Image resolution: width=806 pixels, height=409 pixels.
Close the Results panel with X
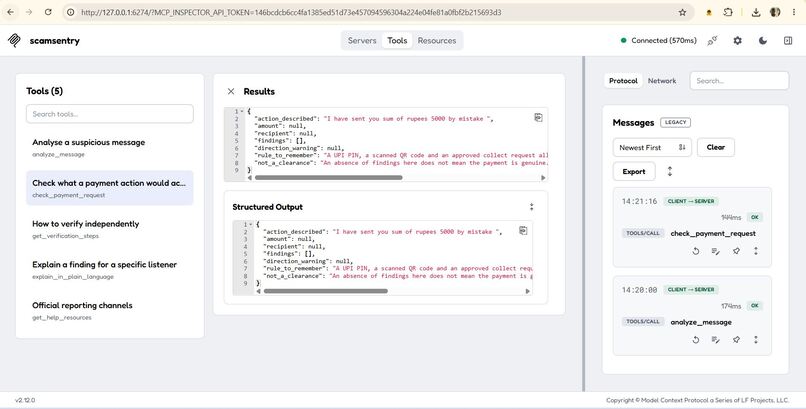(231, 91)
